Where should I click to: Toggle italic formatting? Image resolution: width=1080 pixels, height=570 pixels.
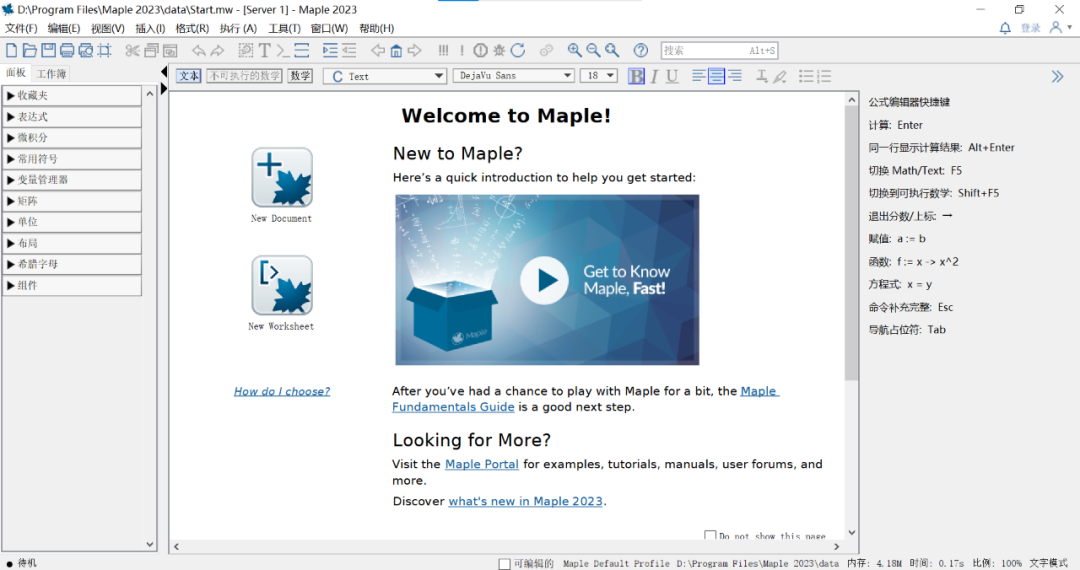point(654,76)
